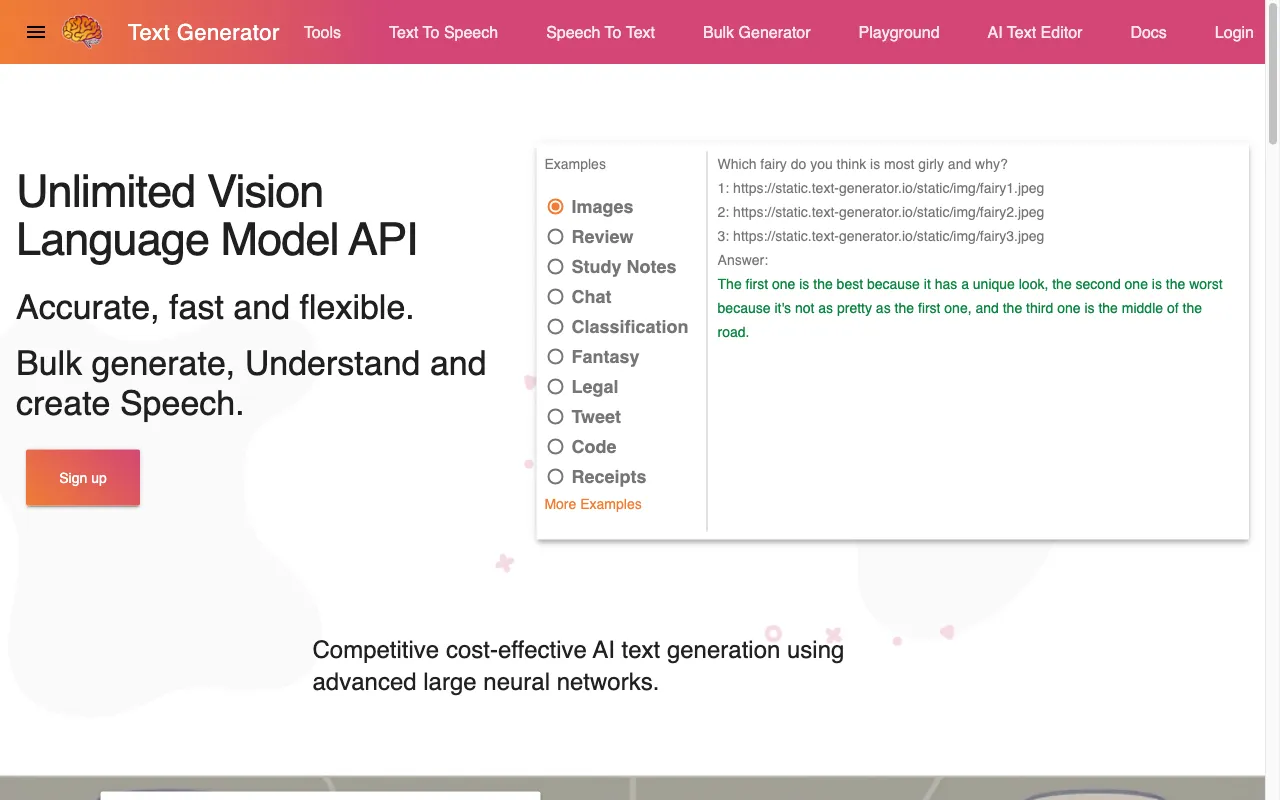The height and width of the screenshot is (800, 1280).
Task: Click the 'Competitive cost-effective AI text generation' paragraph
Action: (578, 666)
